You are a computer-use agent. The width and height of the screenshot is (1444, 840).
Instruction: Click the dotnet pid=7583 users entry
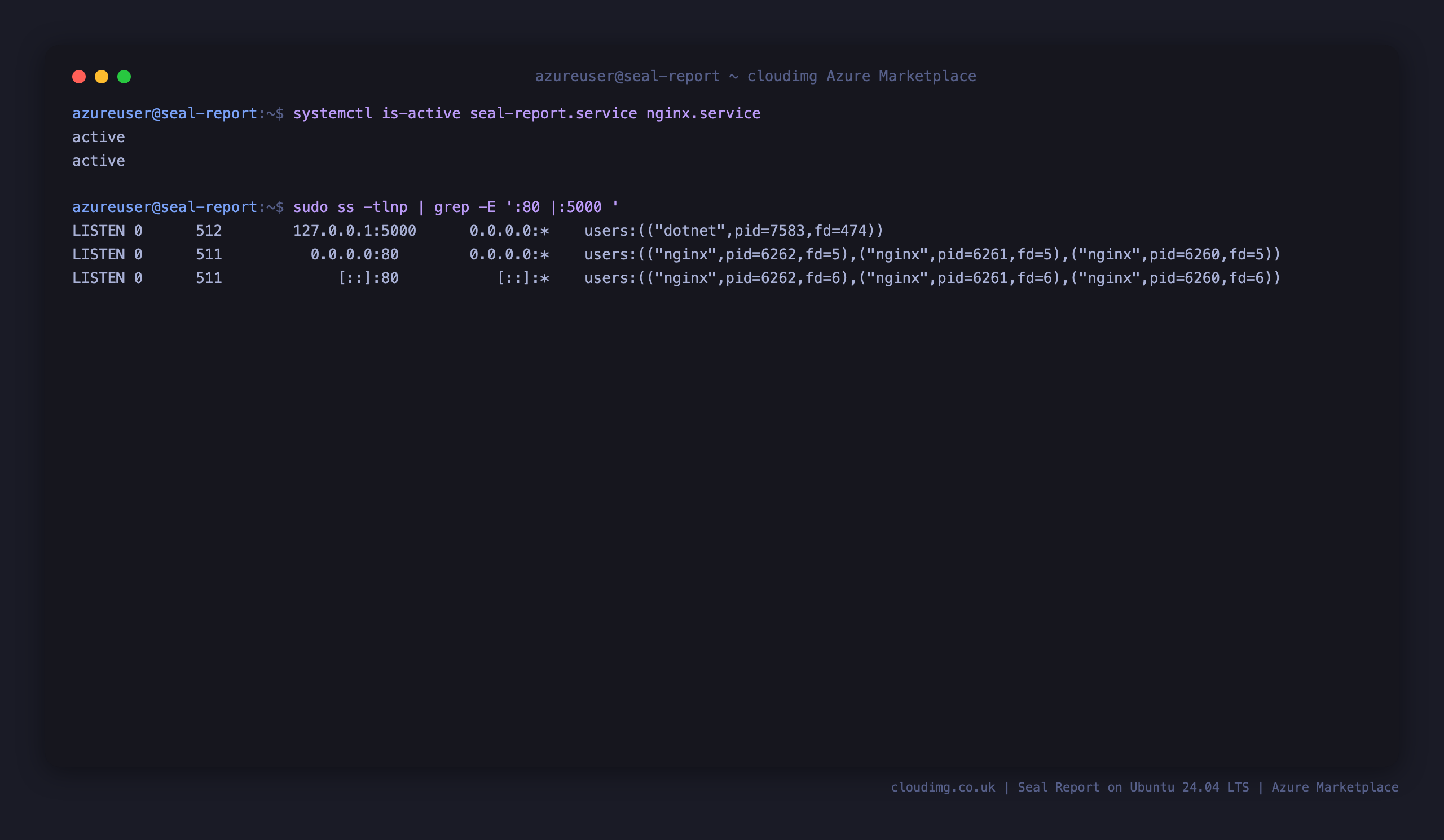coord(734,231)
